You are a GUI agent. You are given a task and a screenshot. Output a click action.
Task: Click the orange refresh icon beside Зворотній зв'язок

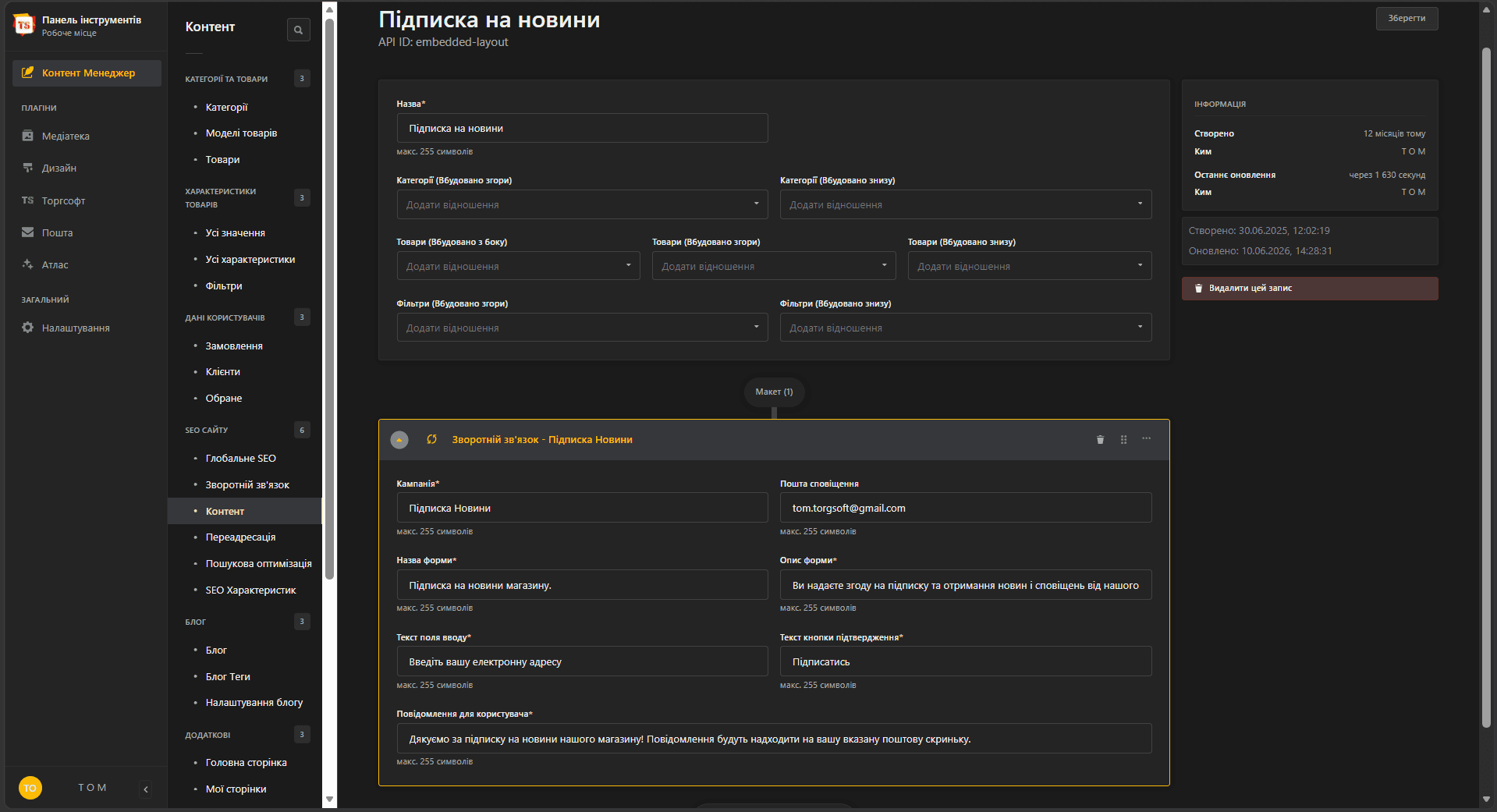coord(431,439)
